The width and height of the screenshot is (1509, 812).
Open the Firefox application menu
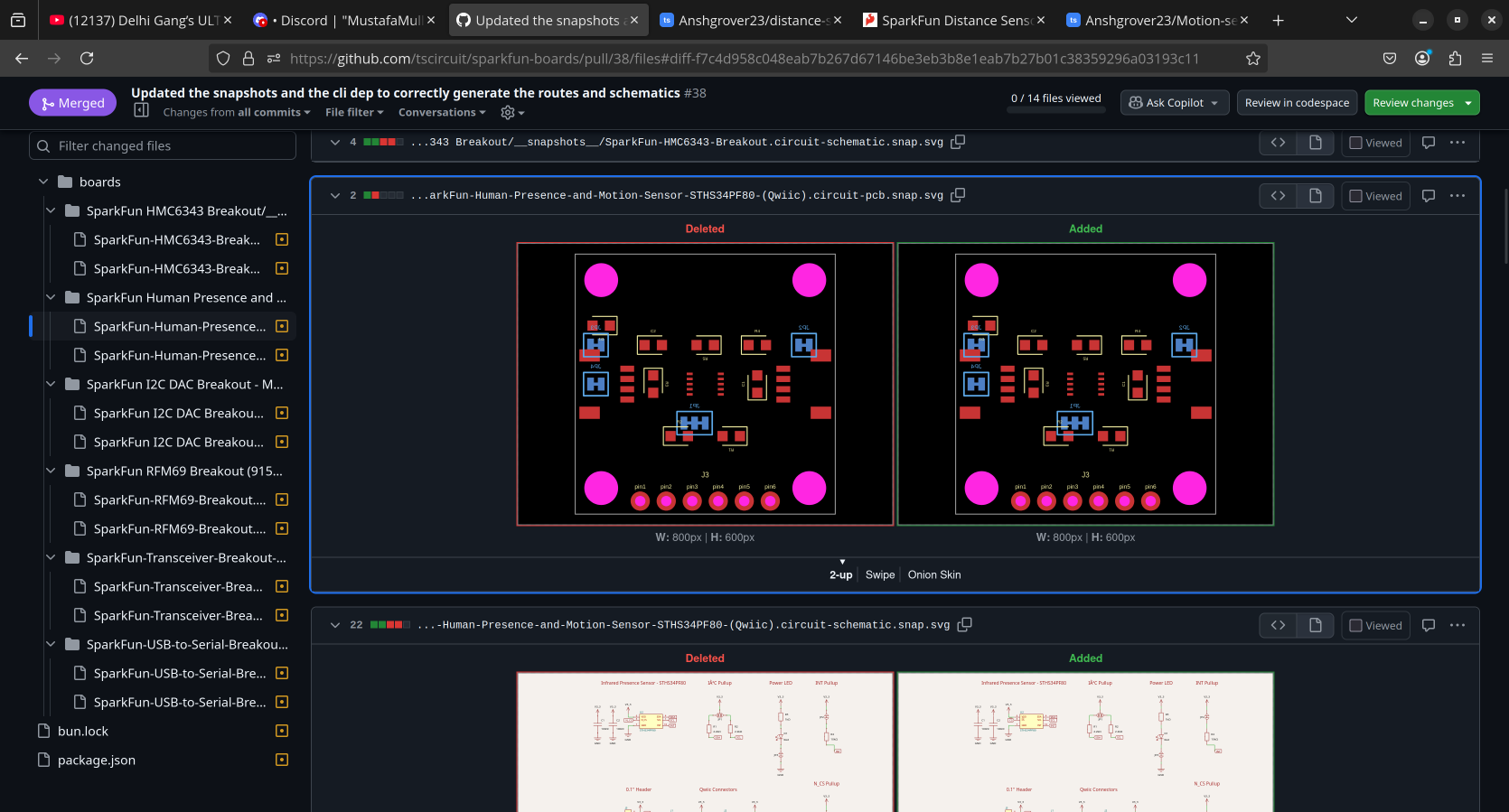[x=1487, y=58]
